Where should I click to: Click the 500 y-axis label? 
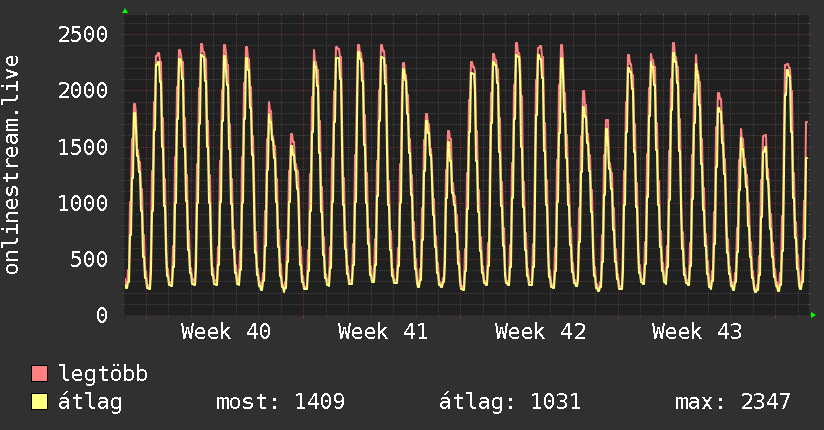pyautogui.click(x=89, y=259)
